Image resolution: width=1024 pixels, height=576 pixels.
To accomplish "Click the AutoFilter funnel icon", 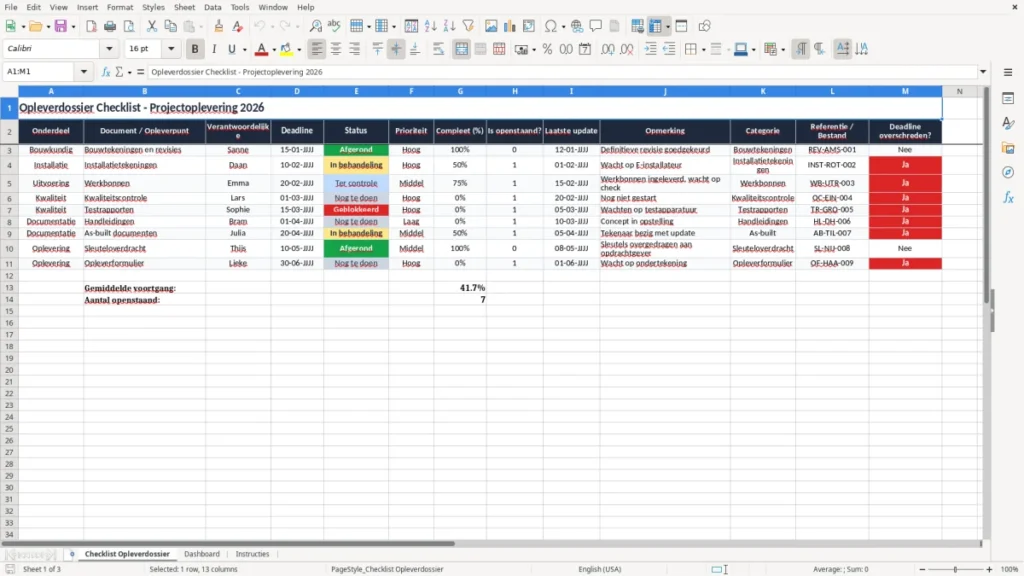I will pyautogui.click(x=468, y=26).
